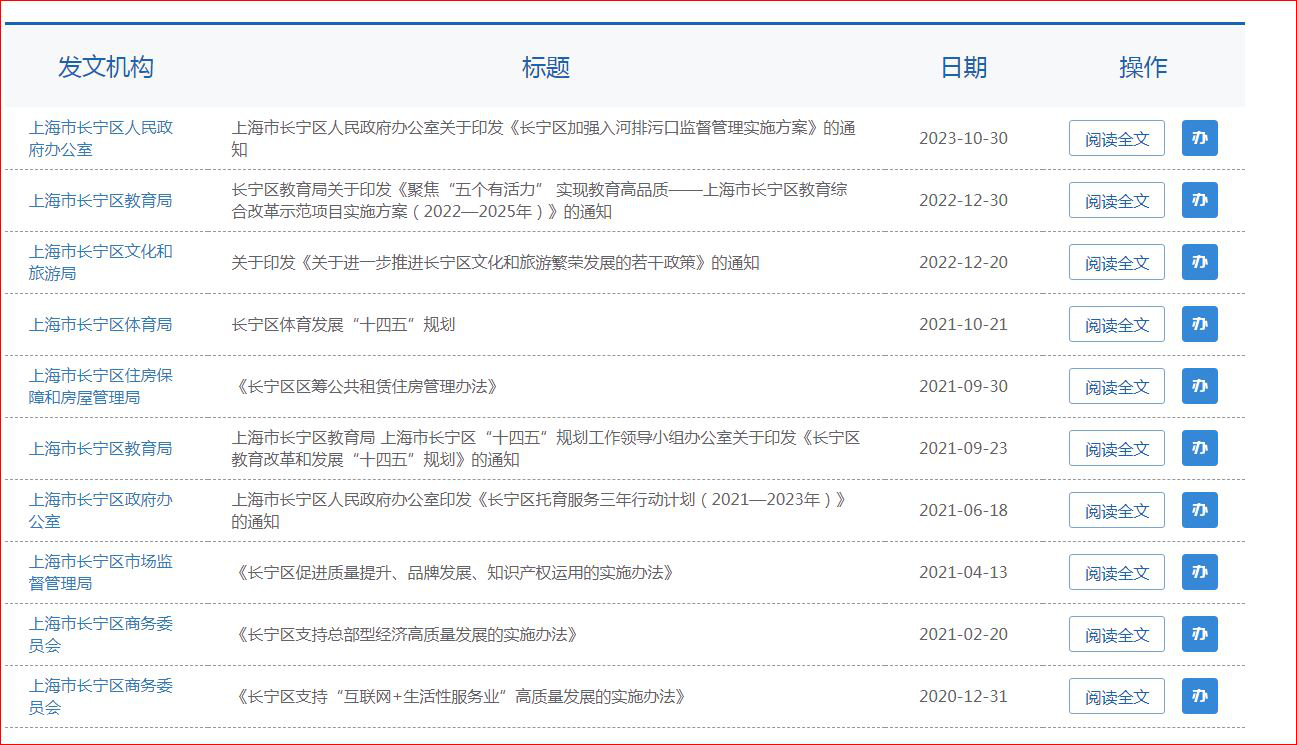Select issuer 上海市长宁区市场监督管理局
The image size is (1297, 745).
(101, 573)
